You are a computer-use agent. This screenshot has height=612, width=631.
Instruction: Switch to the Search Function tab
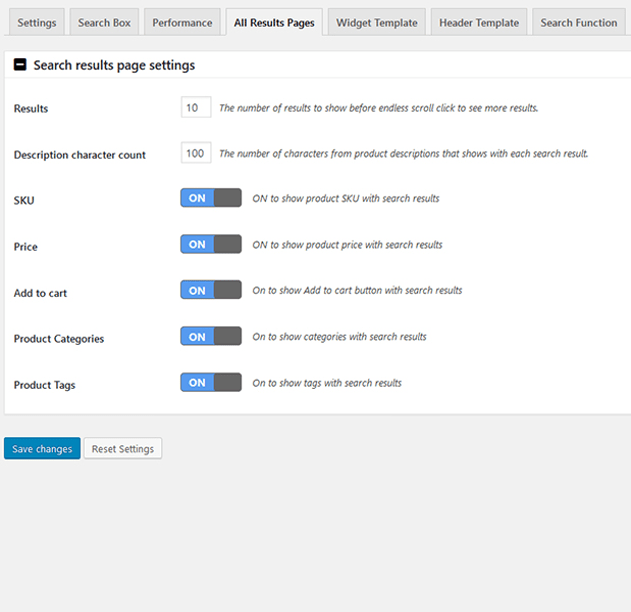click(579, 23)
